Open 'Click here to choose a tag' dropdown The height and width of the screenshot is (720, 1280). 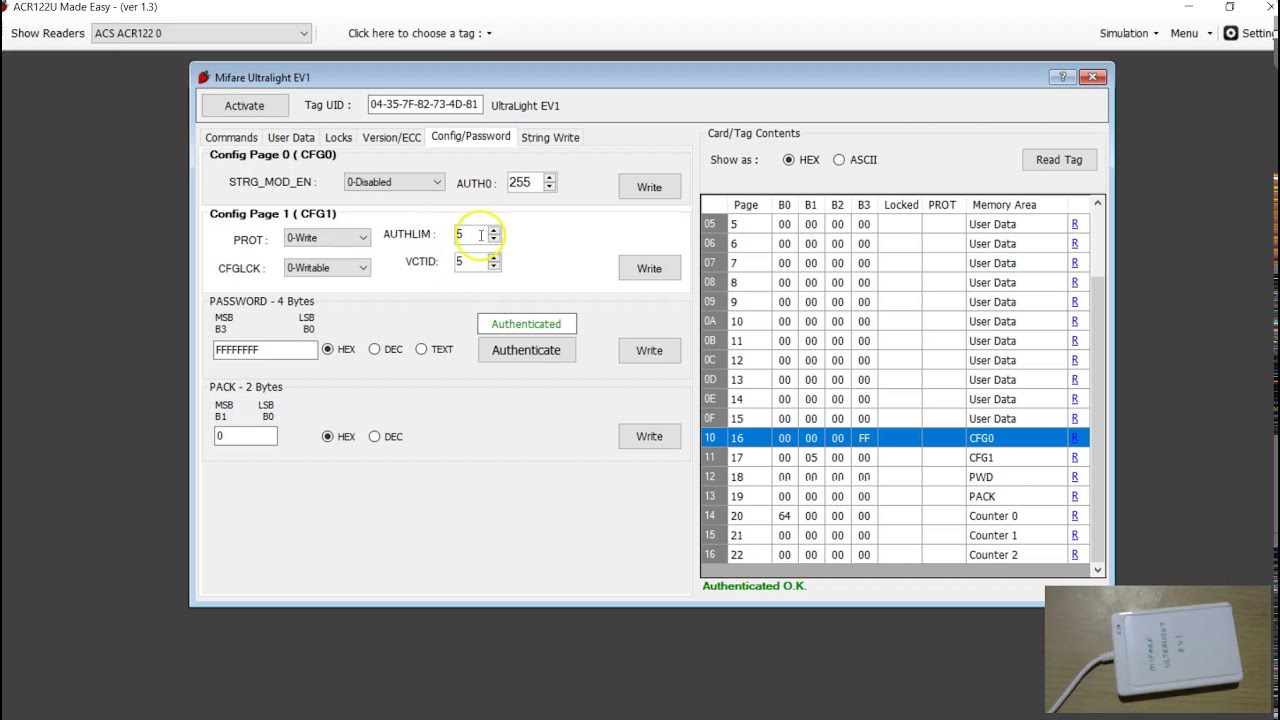coord(419,33)
